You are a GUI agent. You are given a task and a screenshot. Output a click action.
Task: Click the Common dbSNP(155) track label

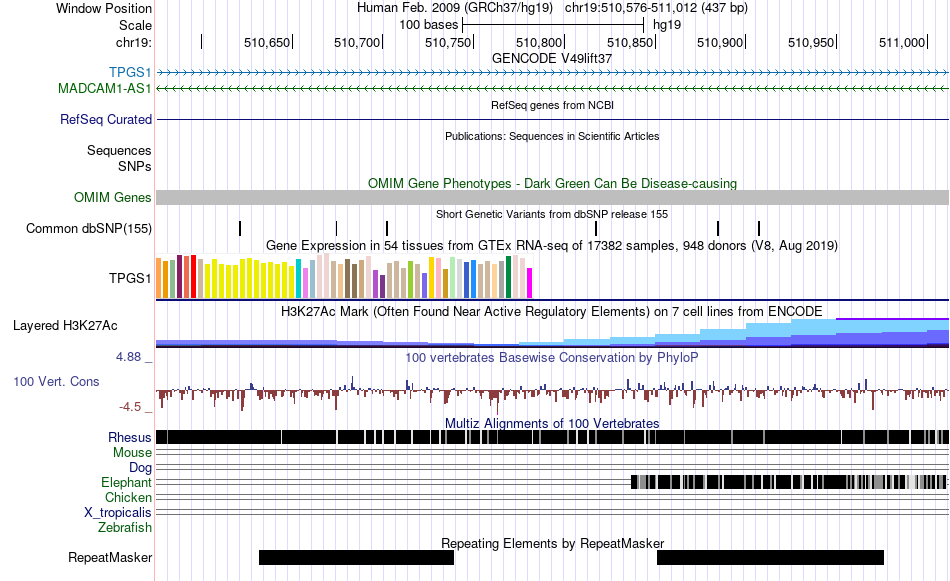coord(88,228)
